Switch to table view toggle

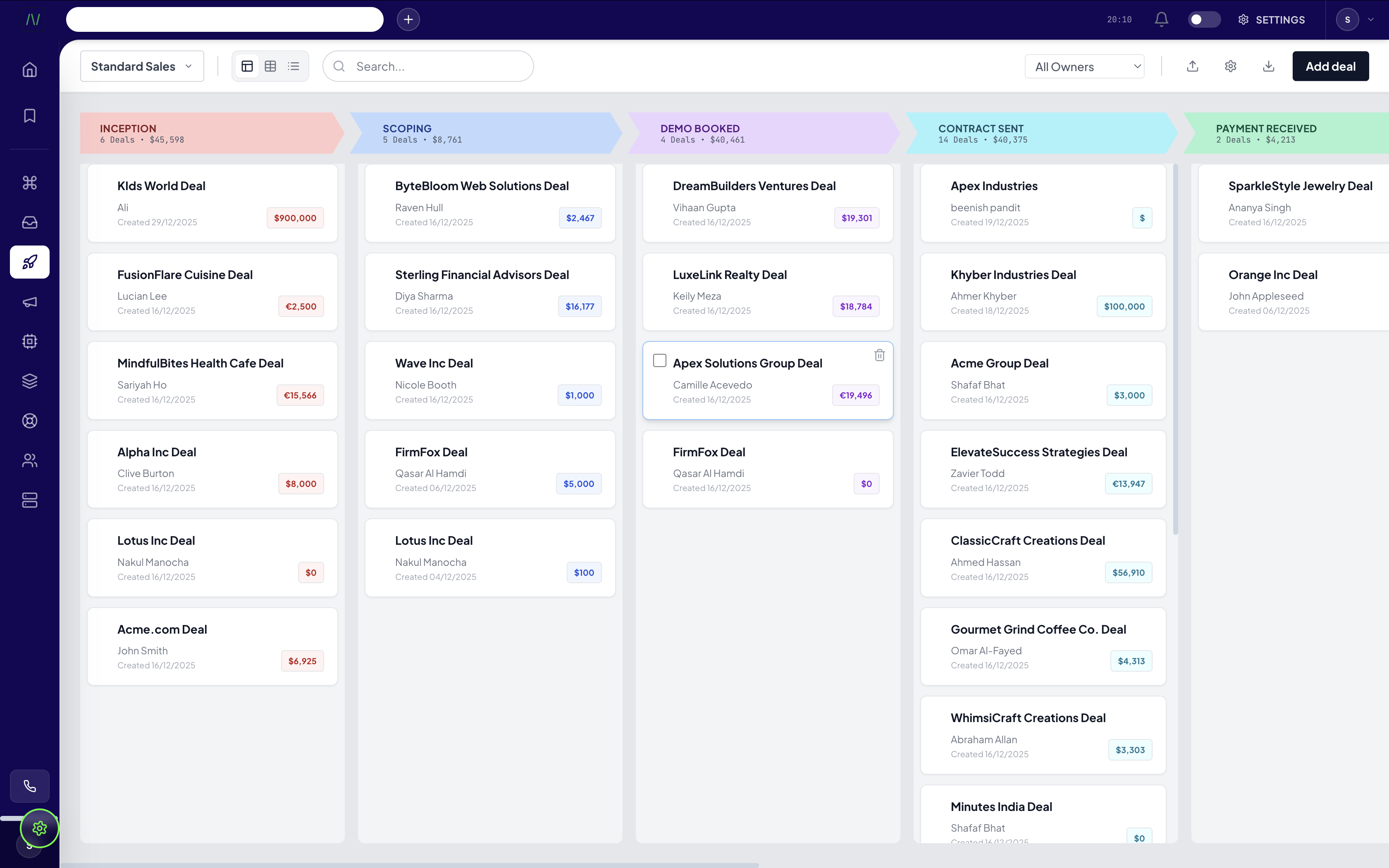click(x=270, y=67)
